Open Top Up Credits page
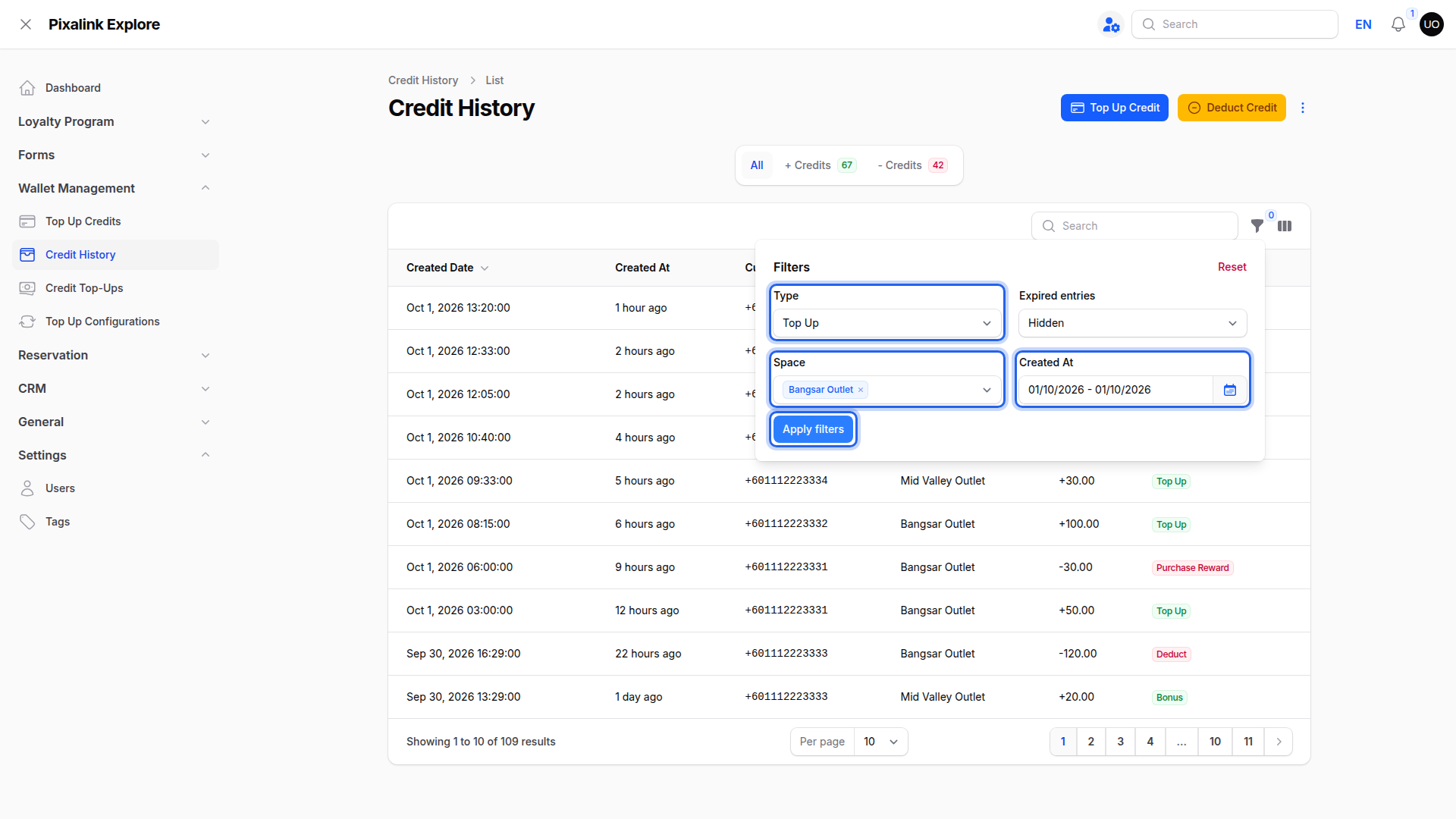The height and width of the screenshot is (819, 1456). 115,221
